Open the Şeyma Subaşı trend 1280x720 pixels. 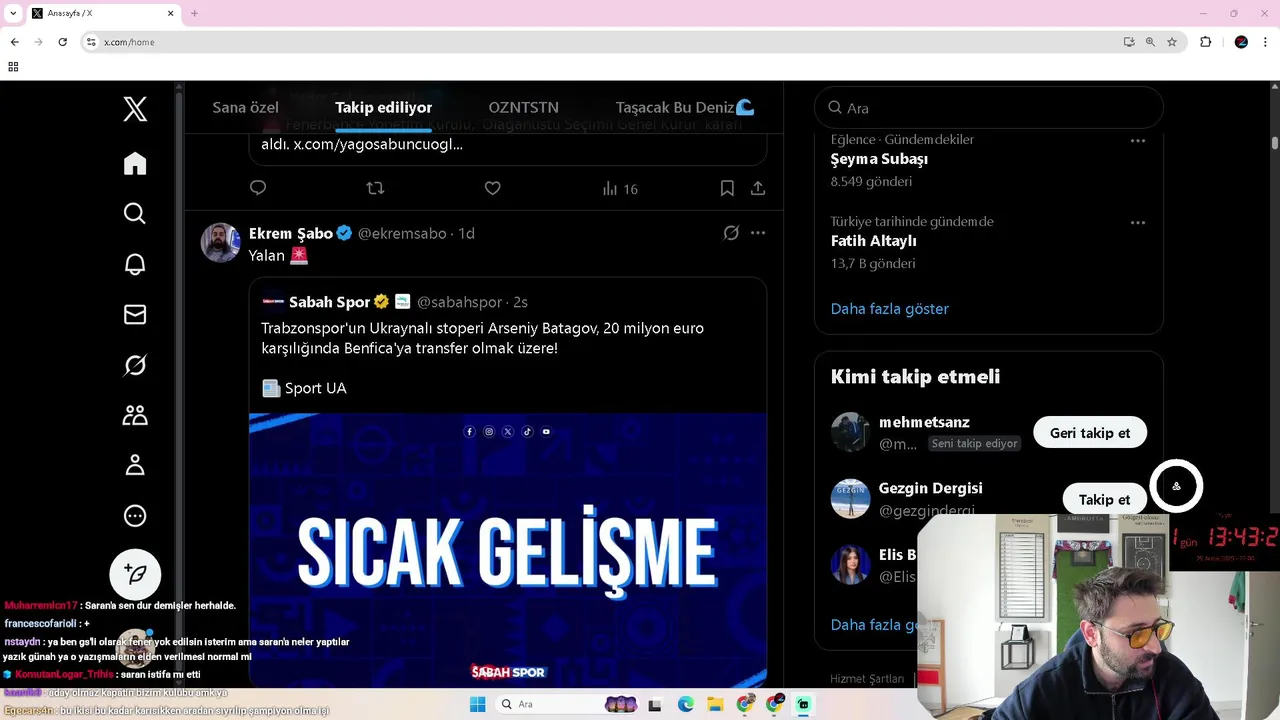(879, 159)
